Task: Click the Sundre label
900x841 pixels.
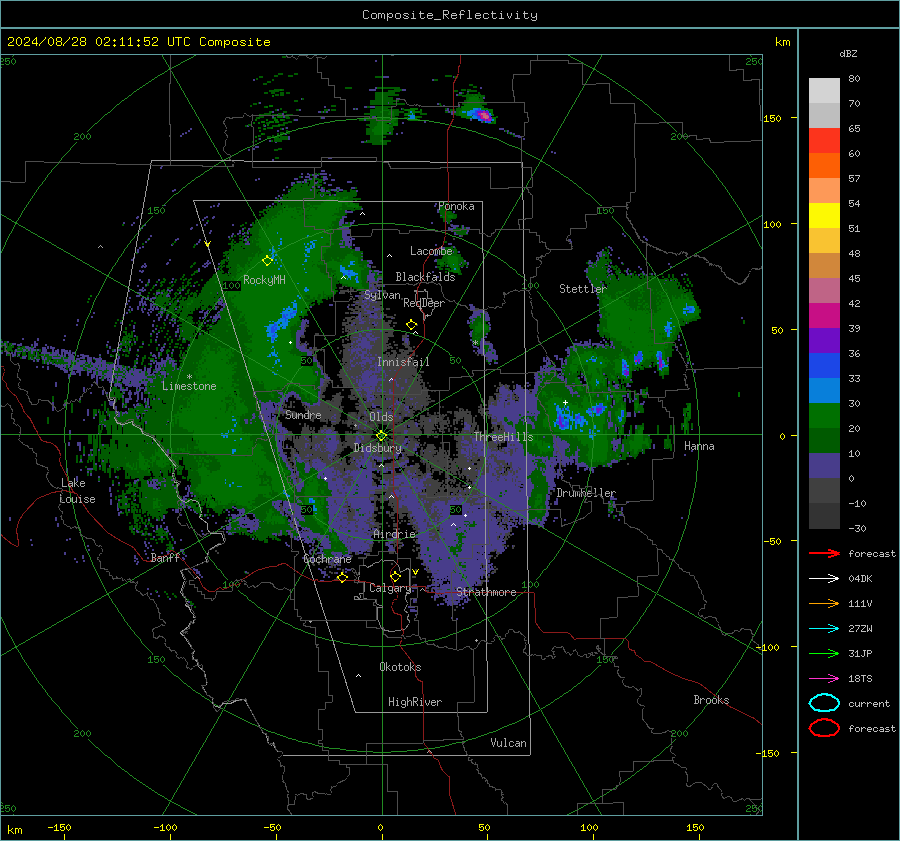Action: (x=303, y=415)
